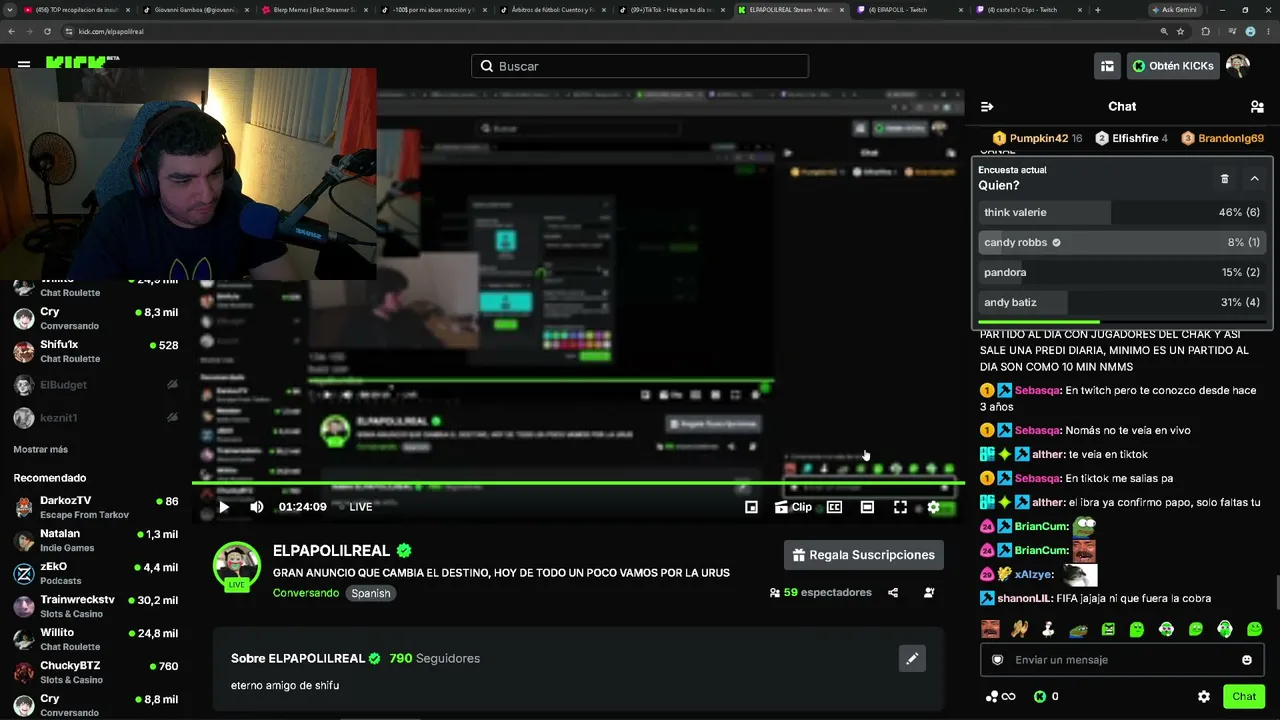Click the follow user icon beside share
Screen dimensions: 1280x720
(x=929, y=592)
